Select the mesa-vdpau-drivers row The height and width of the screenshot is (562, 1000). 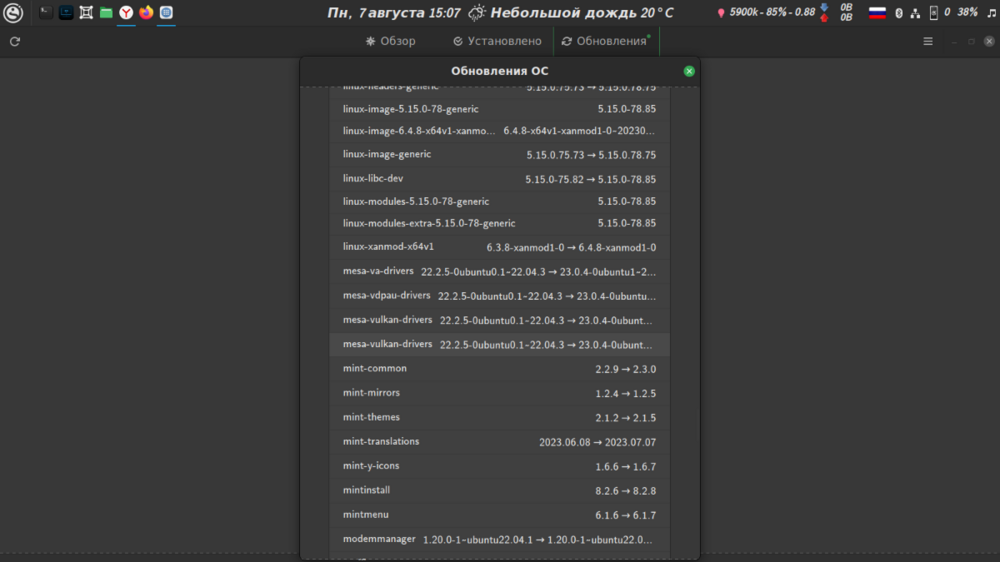pyautogui.click(x=499, y=296)
